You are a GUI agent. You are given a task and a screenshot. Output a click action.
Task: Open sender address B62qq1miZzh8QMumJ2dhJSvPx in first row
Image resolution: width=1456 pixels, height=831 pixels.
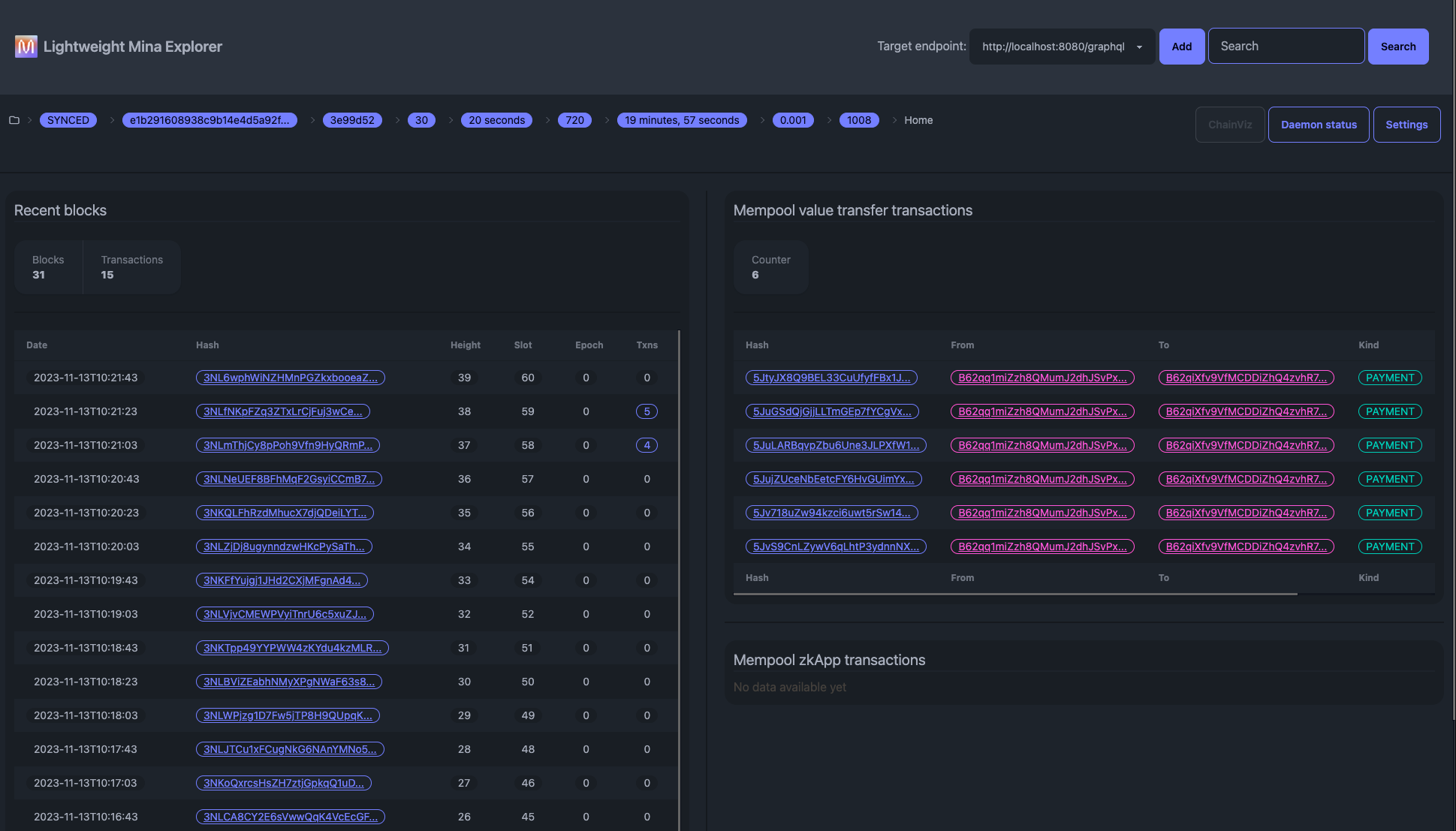[x=1042, y=378]
